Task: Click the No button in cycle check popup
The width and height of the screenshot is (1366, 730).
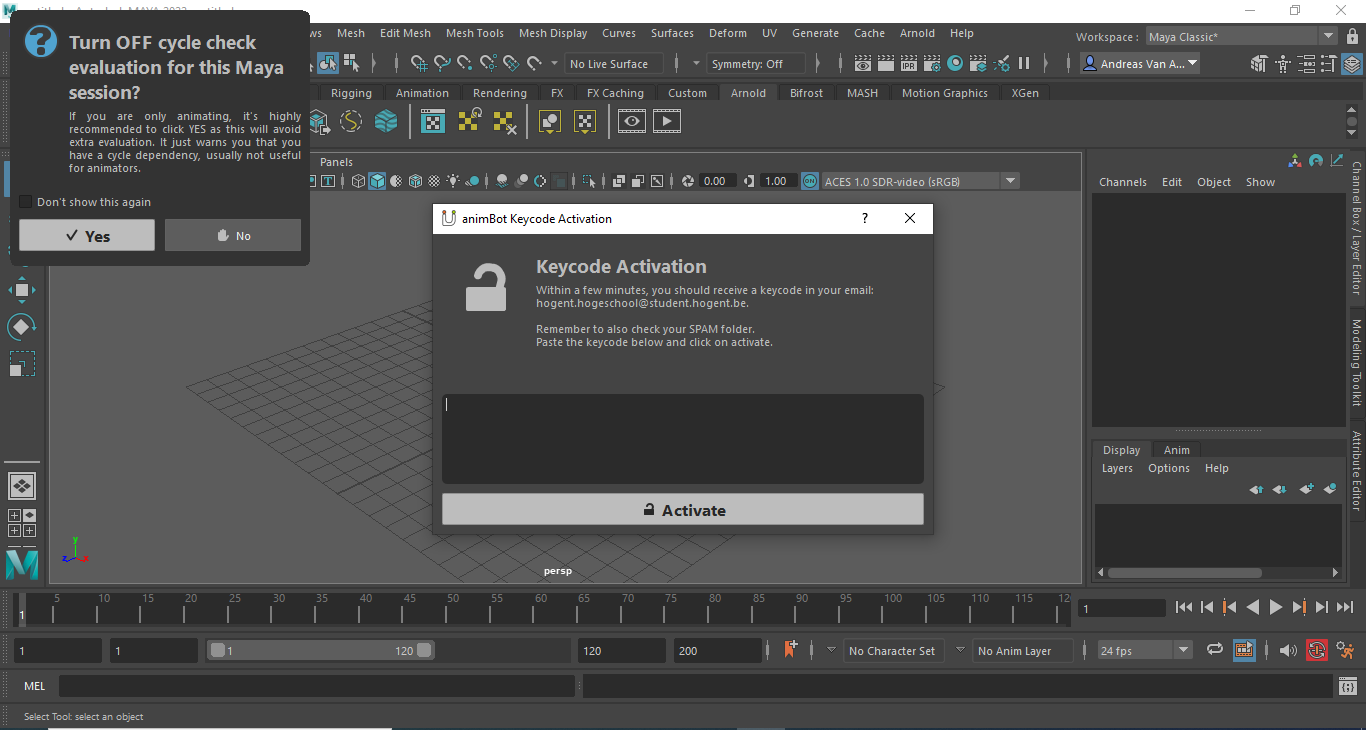Action: tap(233, 235)
